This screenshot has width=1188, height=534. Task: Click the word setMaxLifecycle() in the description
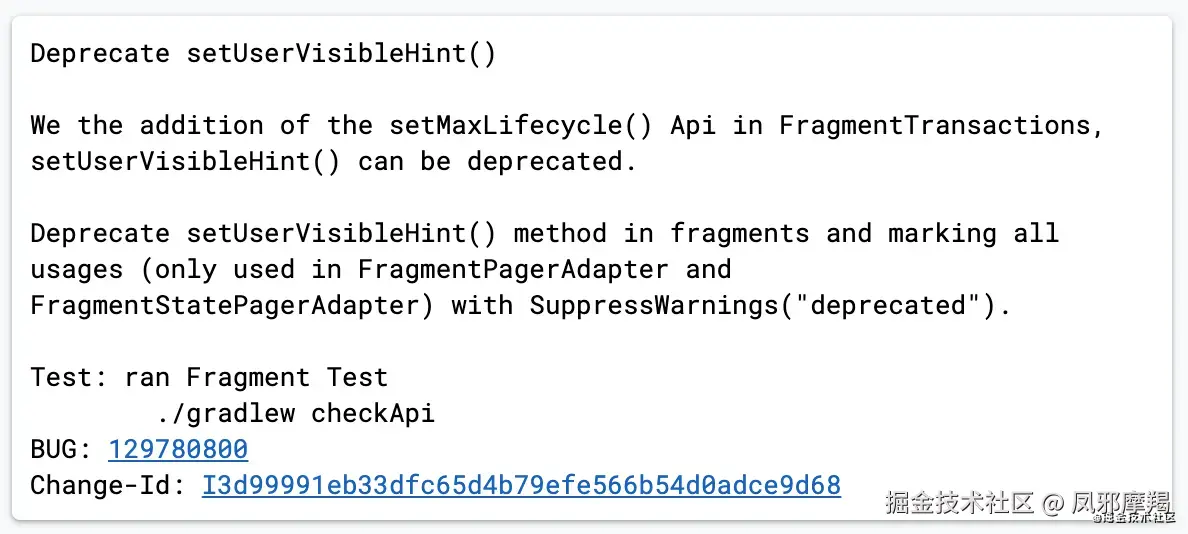[x=521, y=125]
